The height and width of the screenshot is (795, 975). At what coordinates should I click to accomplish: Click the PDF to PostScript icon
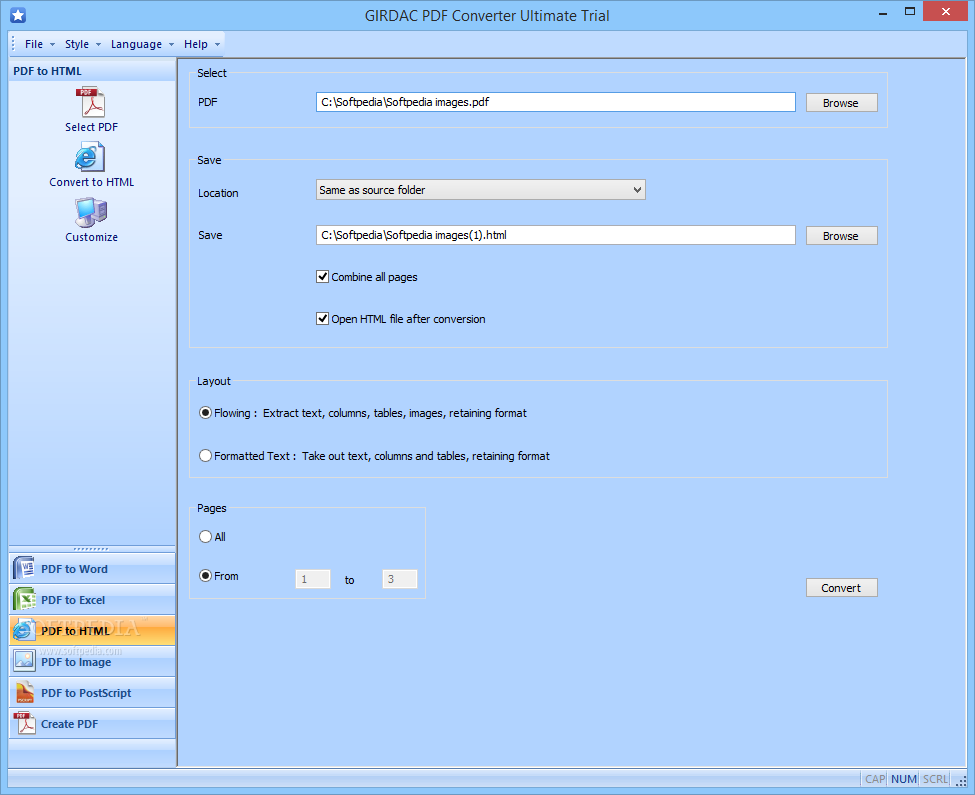pyautogui.click(x=24, y=692)
